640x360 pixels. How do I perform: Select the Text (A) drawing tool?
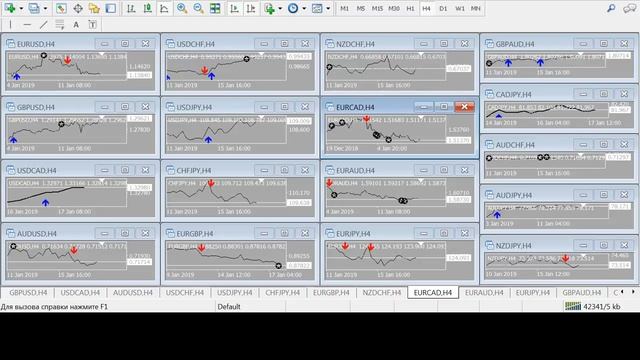[76, 25]
